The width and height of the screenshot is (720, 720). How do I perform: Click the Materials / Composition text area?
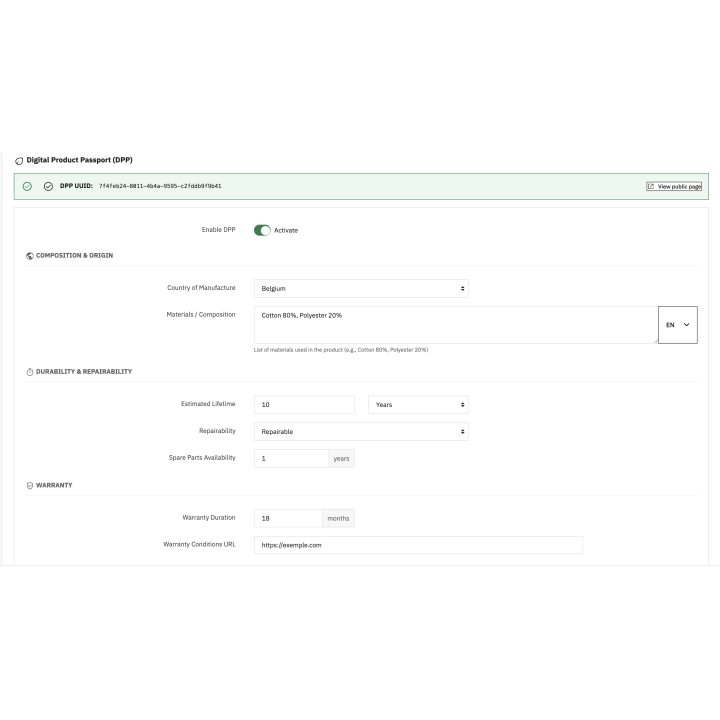456,325
